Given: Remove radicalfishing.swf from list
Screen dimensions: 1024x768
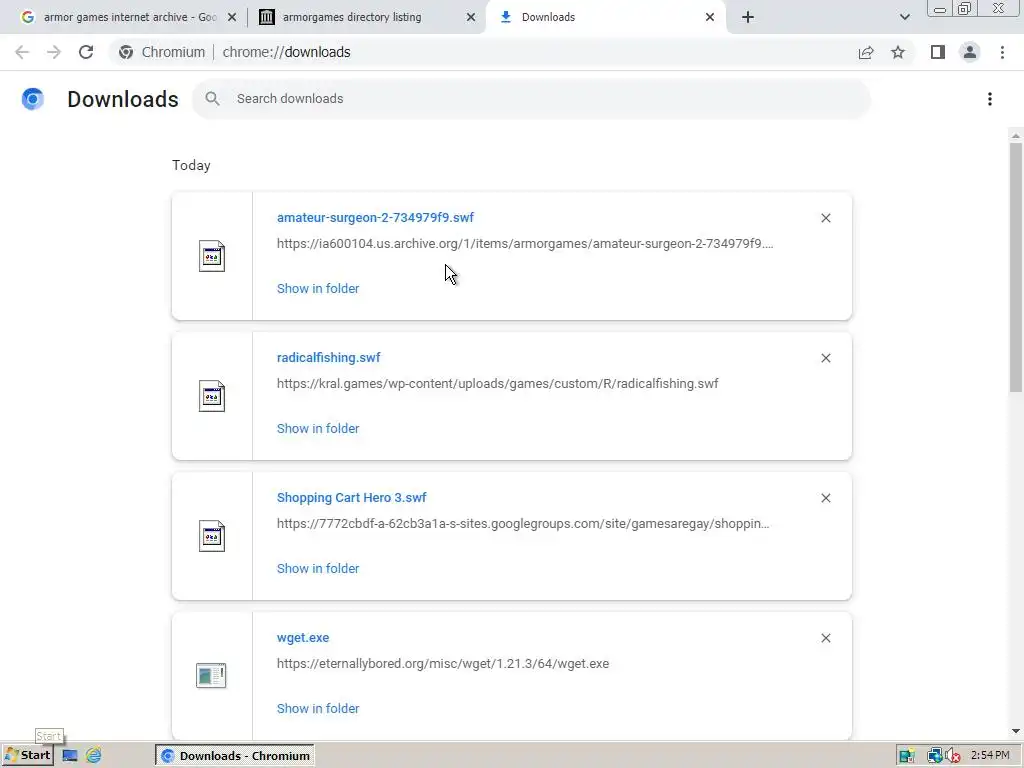Looking at the screenshot, I should coord(826,358).
